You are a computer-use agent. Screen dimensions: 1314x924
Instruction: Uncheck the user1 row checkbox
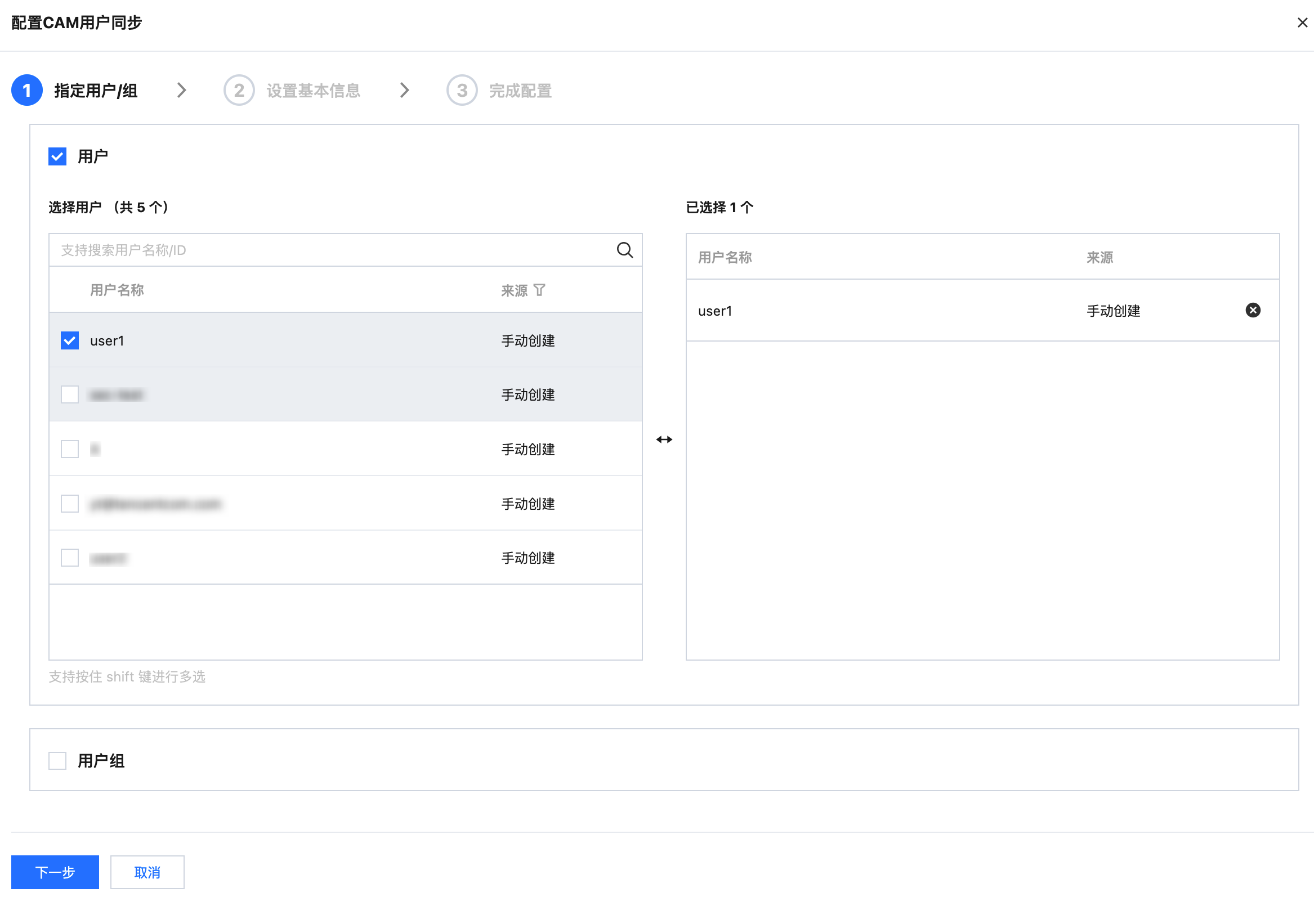[70, 340]
